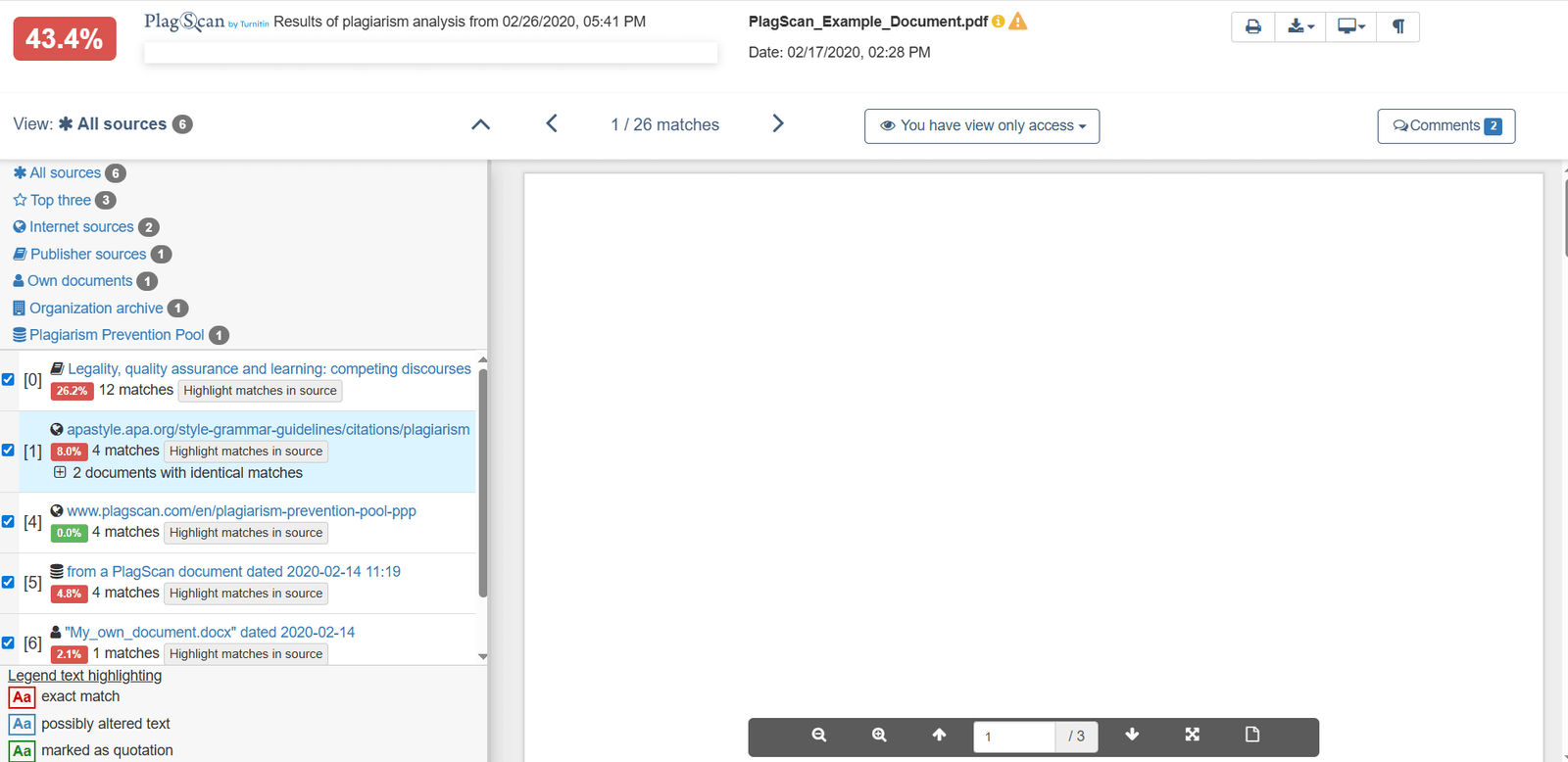Screen dimensions: 1568x762
Task: Go to next page with down arrow
Action: click(1132, 735)
